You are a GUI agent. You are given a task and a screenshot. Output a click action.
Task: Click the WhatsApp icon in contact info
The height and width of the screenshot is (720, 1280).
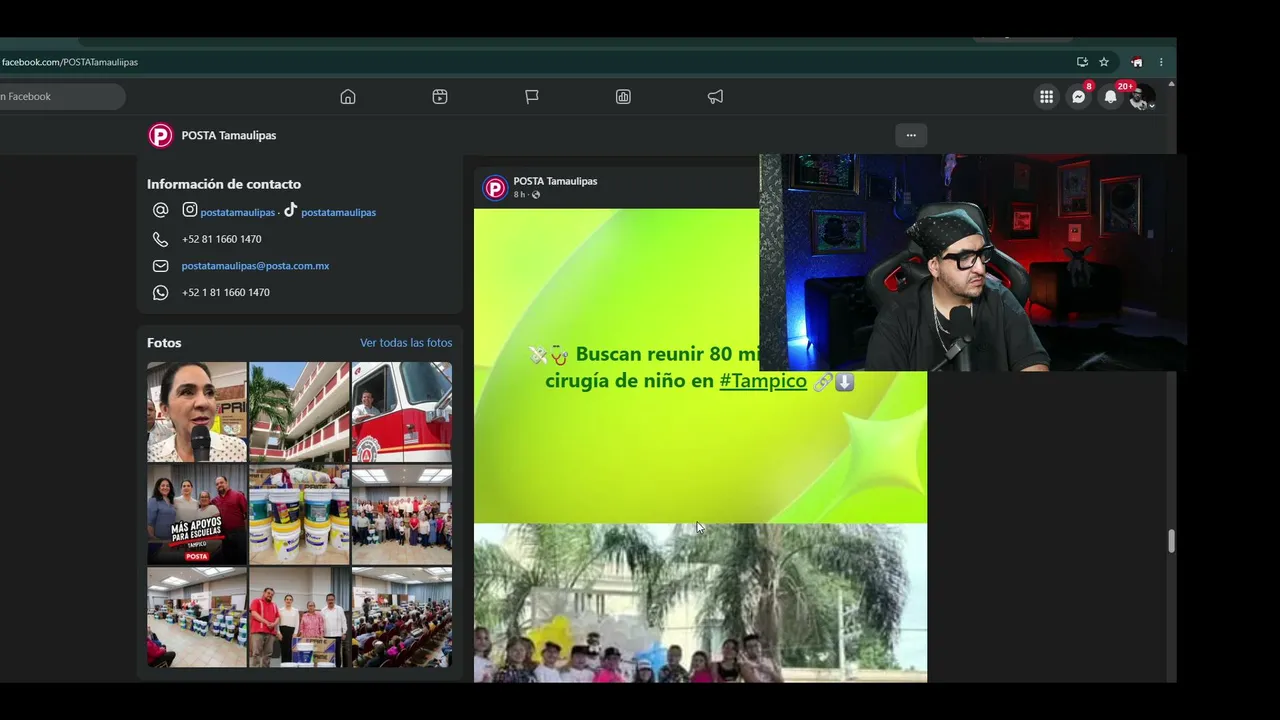pyautogui.click(x=160, y=293)
